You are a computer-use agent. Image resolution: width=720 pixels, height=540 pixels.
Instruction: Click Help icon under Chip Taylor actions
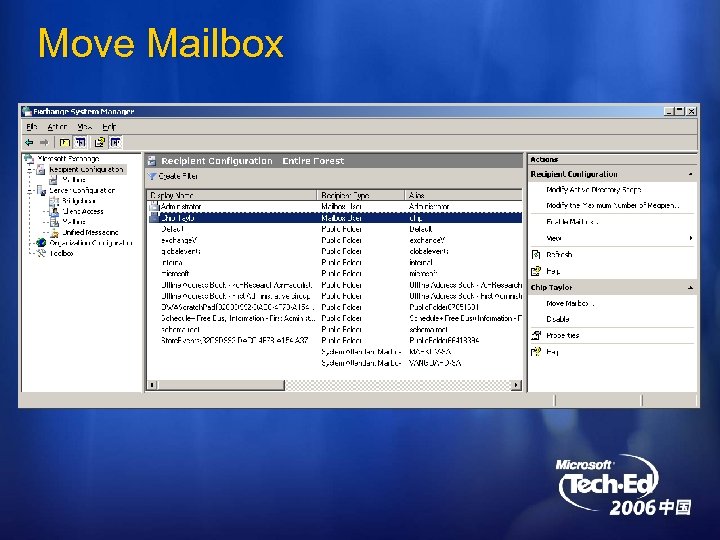(x=536, y=352)
